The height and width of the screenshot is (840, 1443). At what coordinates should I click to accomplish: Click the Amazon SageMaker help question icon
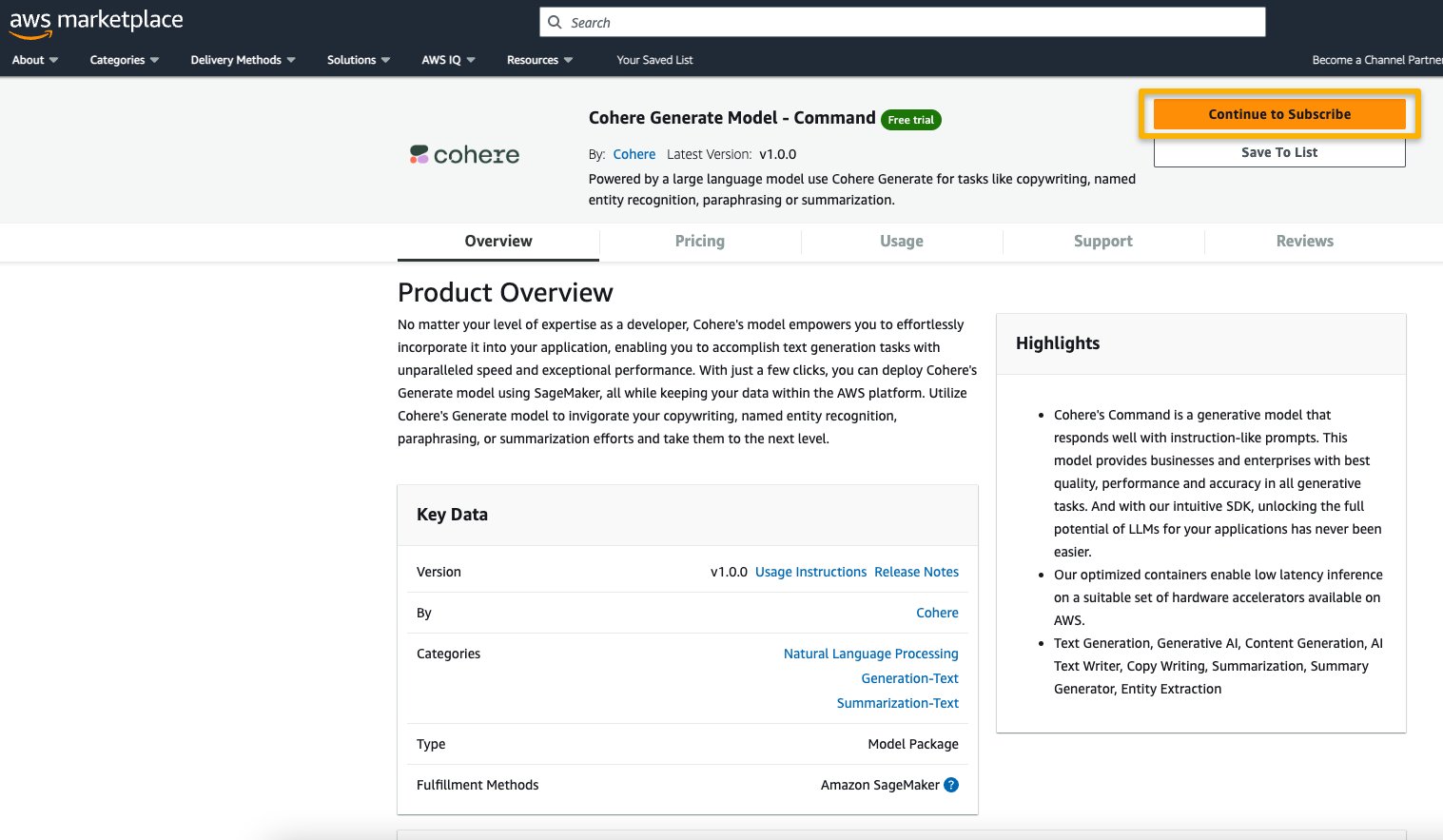[951, 785]
